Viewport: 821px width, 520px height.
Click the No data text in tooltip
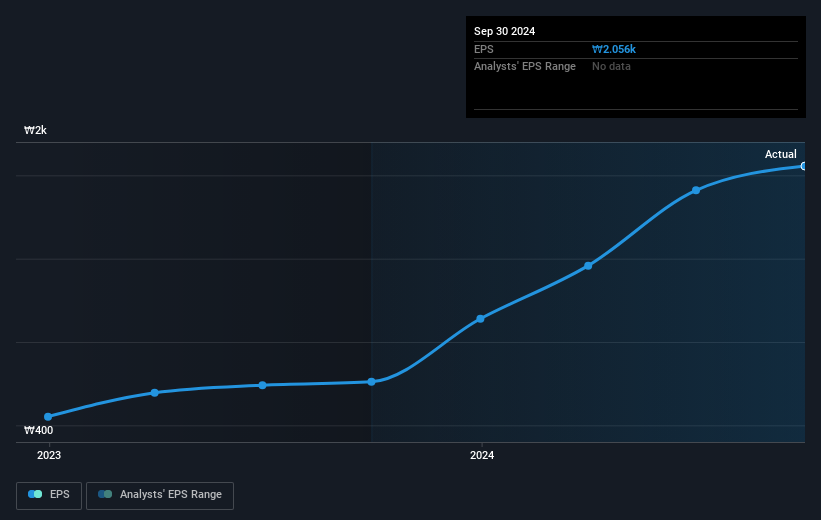(x=611, y=67)
